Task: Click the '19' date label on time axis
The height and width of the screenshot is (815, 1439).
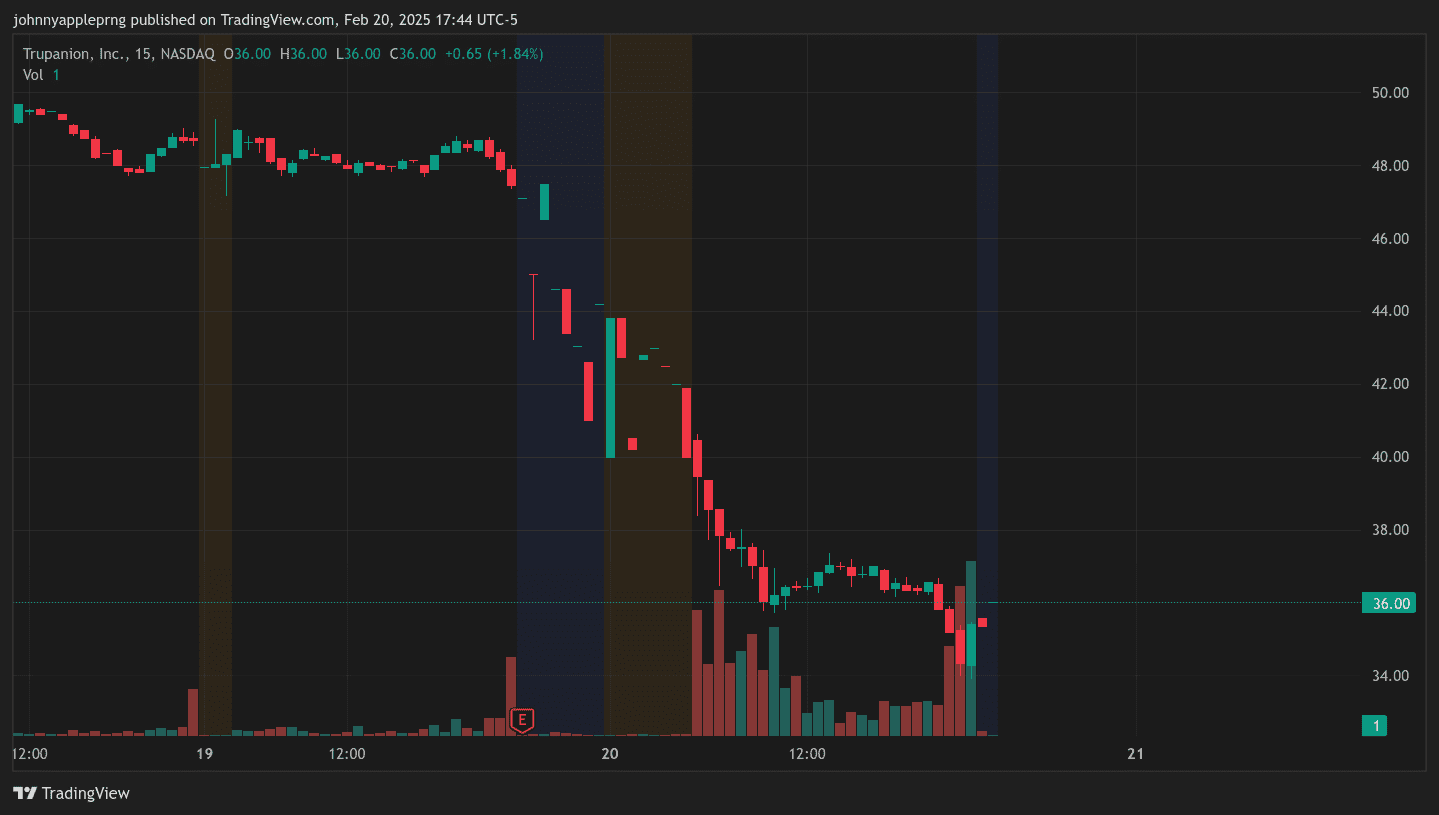Action: click(204, 754)
